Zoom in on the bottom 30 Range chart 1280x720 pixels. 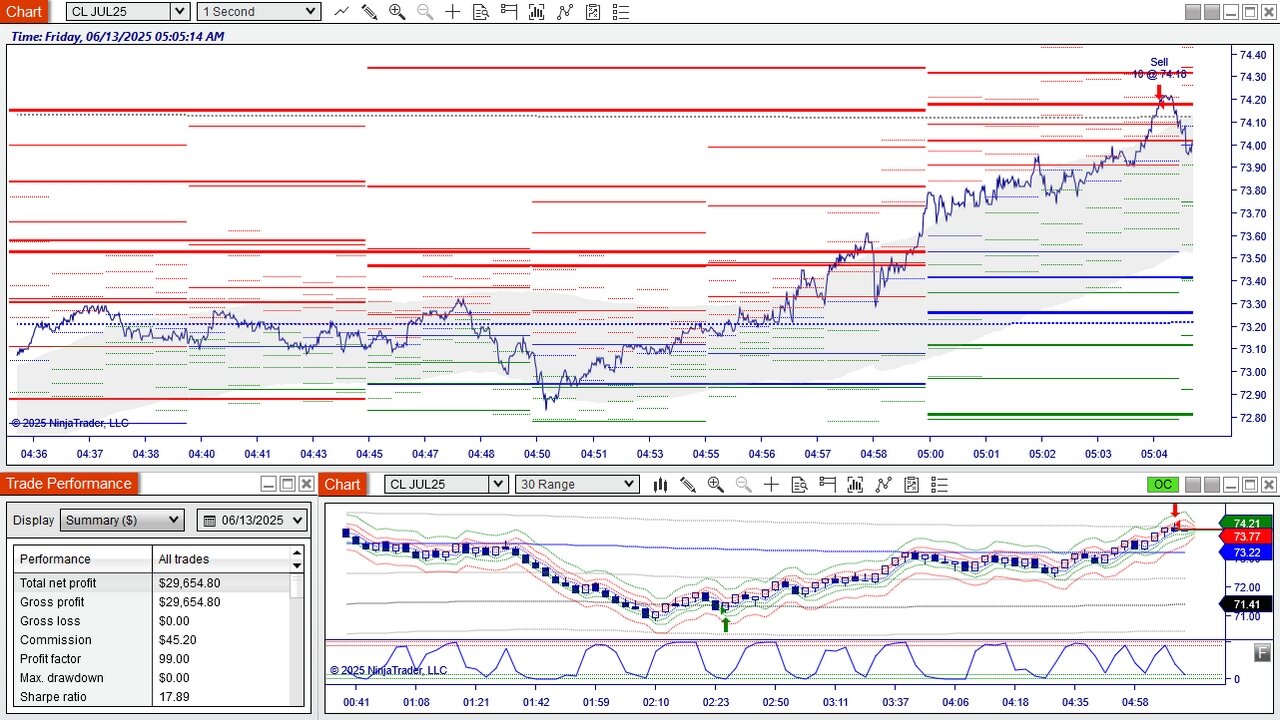click(716, 484)
